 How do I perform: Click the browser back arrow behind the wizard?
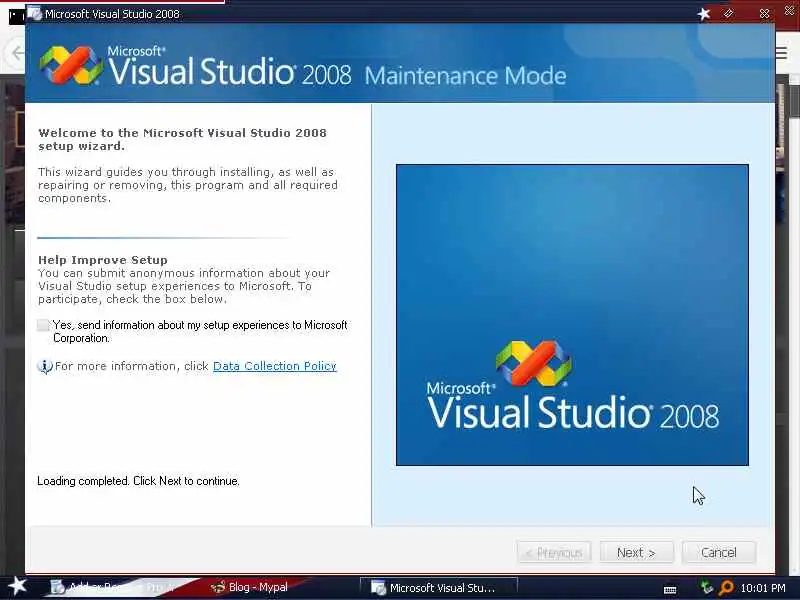[x=17, y=53]
